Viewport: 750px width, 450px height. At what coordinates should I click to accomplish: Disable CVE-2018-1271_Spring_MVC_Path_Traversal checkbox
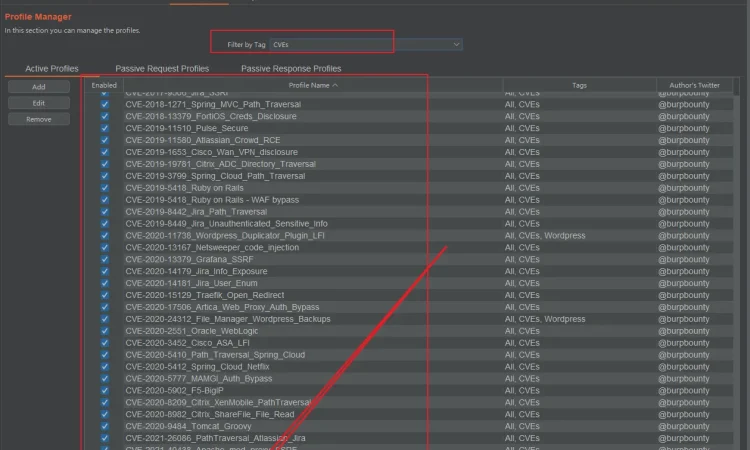pos(105,104)
